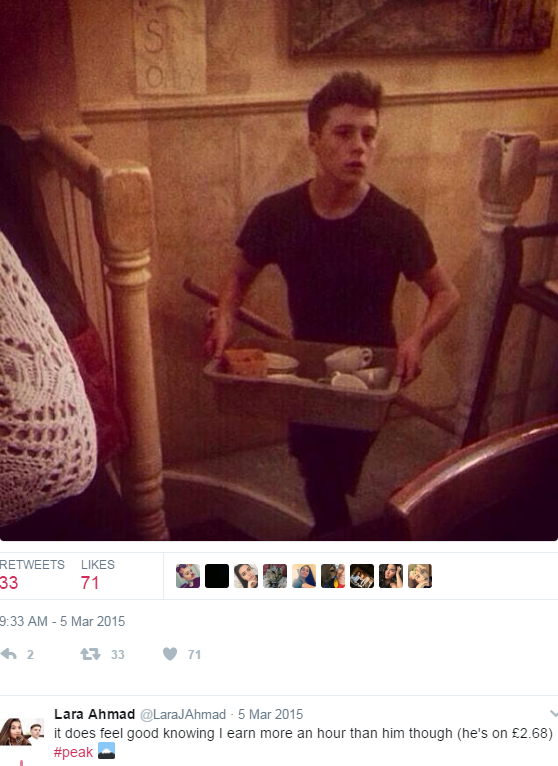Image resolution: width=558 pixels, height=766 pixels.
Task: Click the reply's 5 Mar 2015 date
Action: pyautogui.click(x=271, y=715)
